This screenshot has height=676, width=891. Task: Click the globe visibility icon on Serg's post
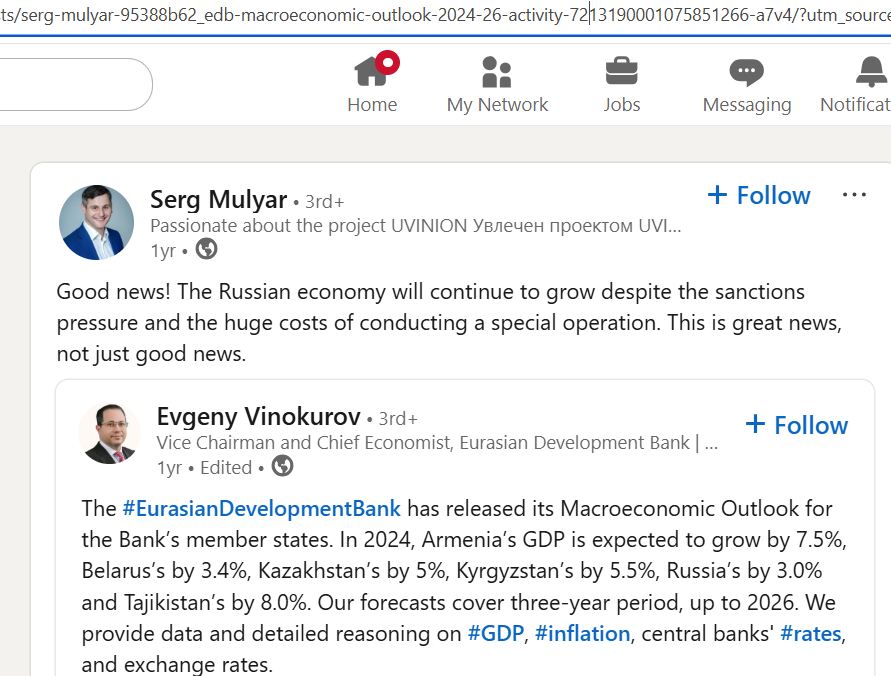point(207,250)
